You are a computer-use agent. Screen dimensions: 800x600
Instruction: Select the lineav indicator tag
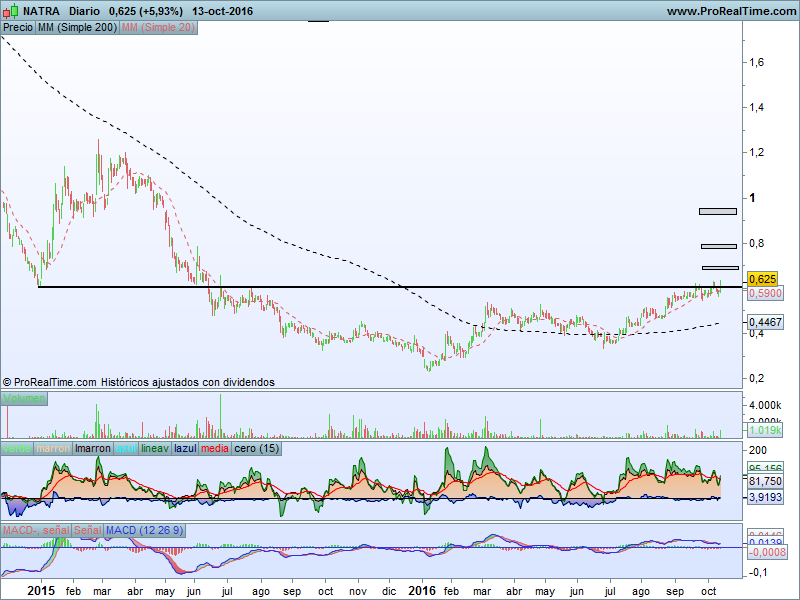(155, 449)
